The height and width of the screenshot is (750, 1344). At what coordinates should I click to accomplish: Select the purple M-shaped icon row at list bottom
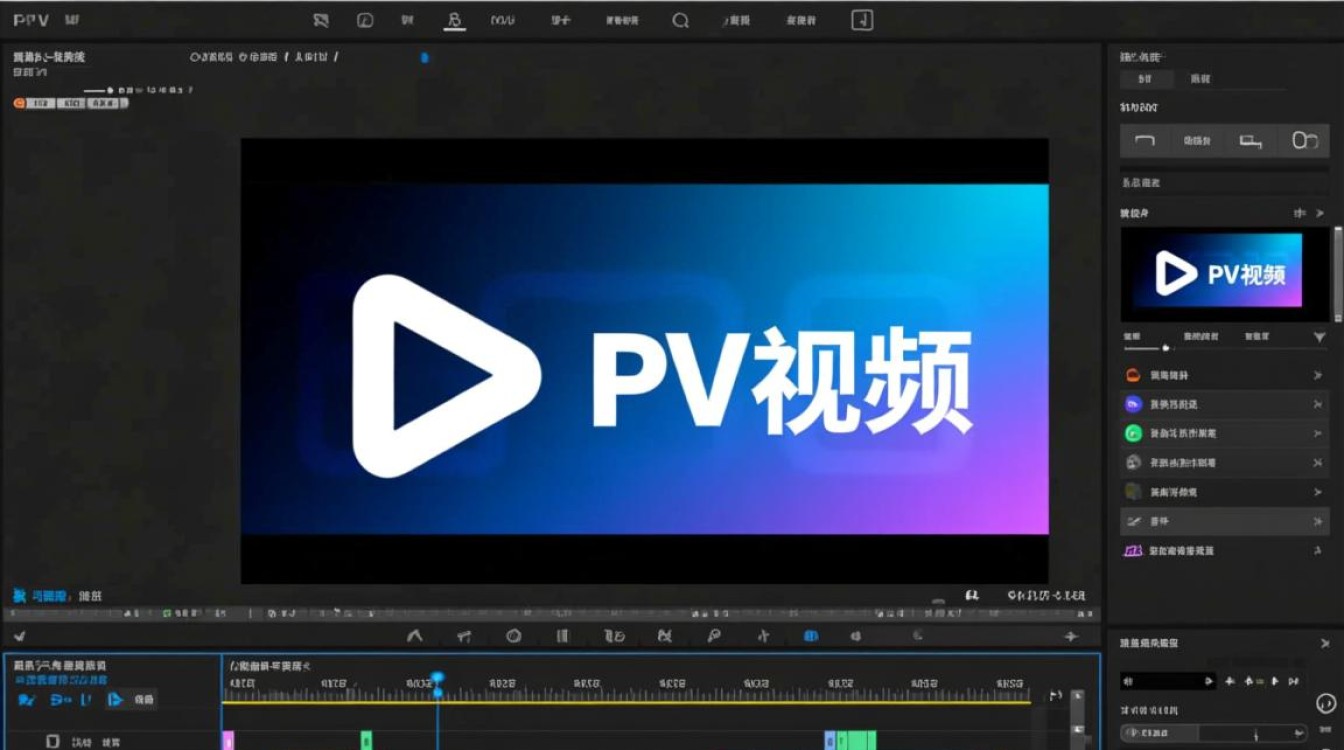click(x=1225, y=551)
